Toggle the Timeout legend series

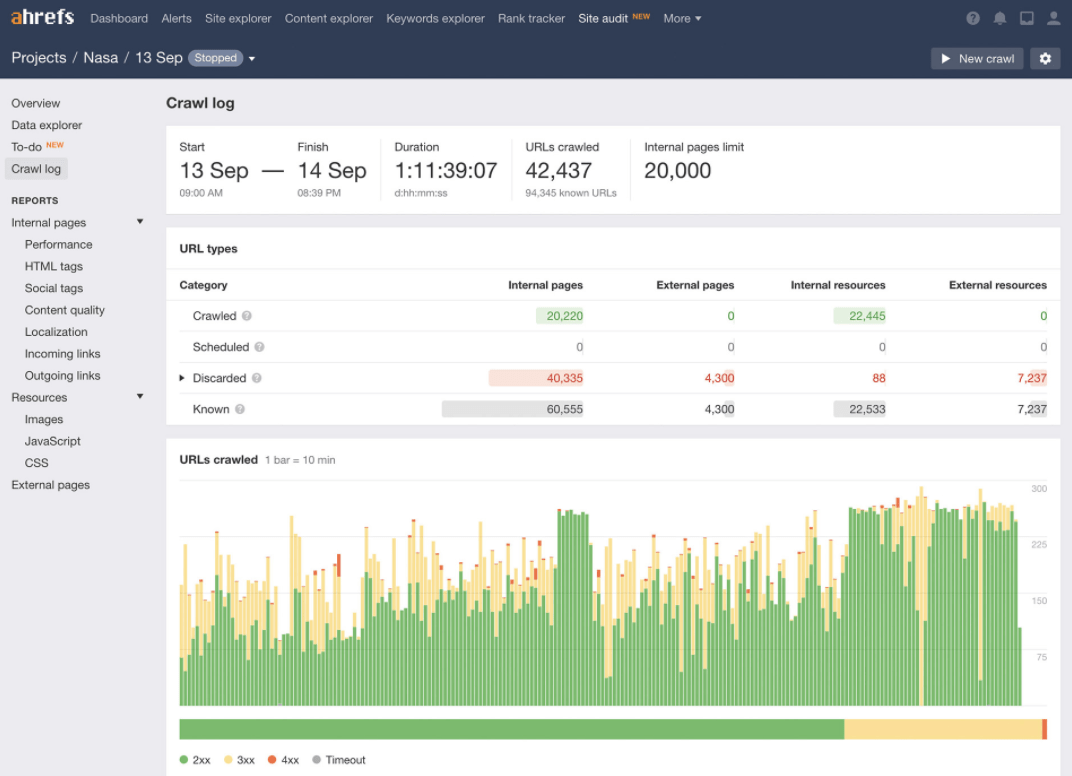coord(339,760)
